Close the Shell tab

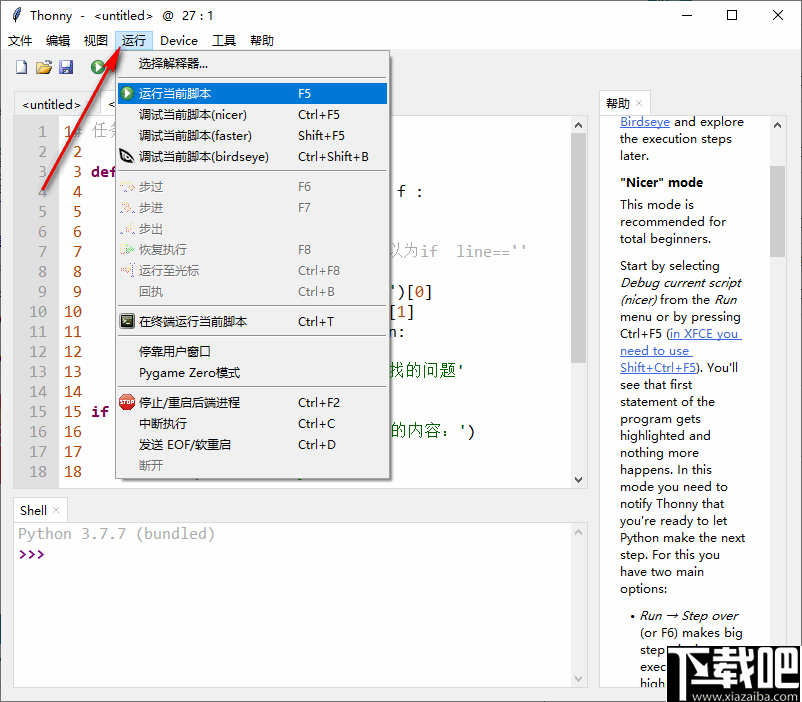(56, 510)
